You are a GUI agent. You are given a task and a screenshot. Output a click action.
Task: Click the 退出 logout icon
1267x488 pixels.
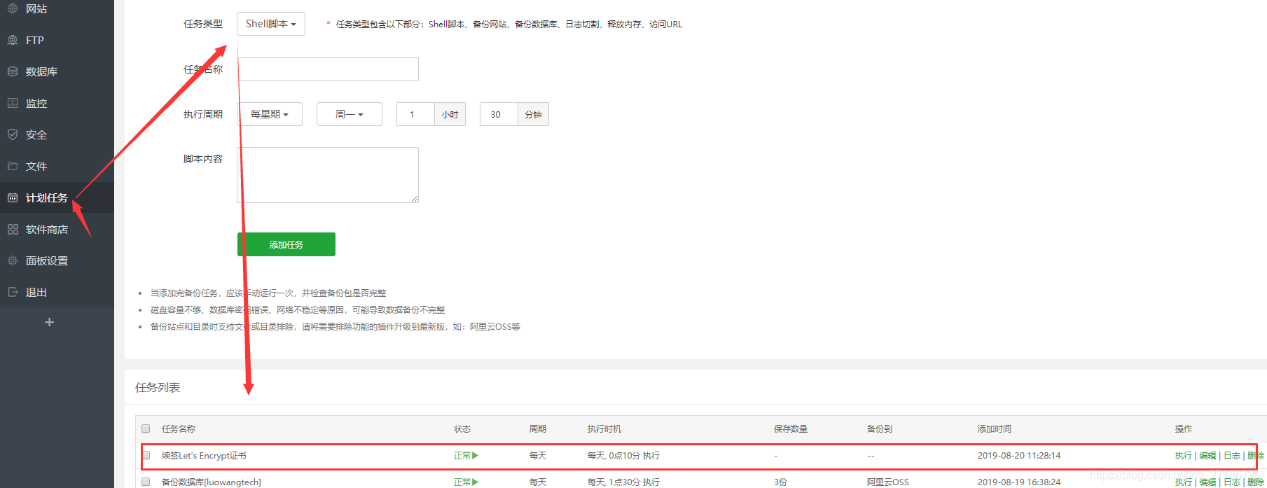tap(12, 293)
